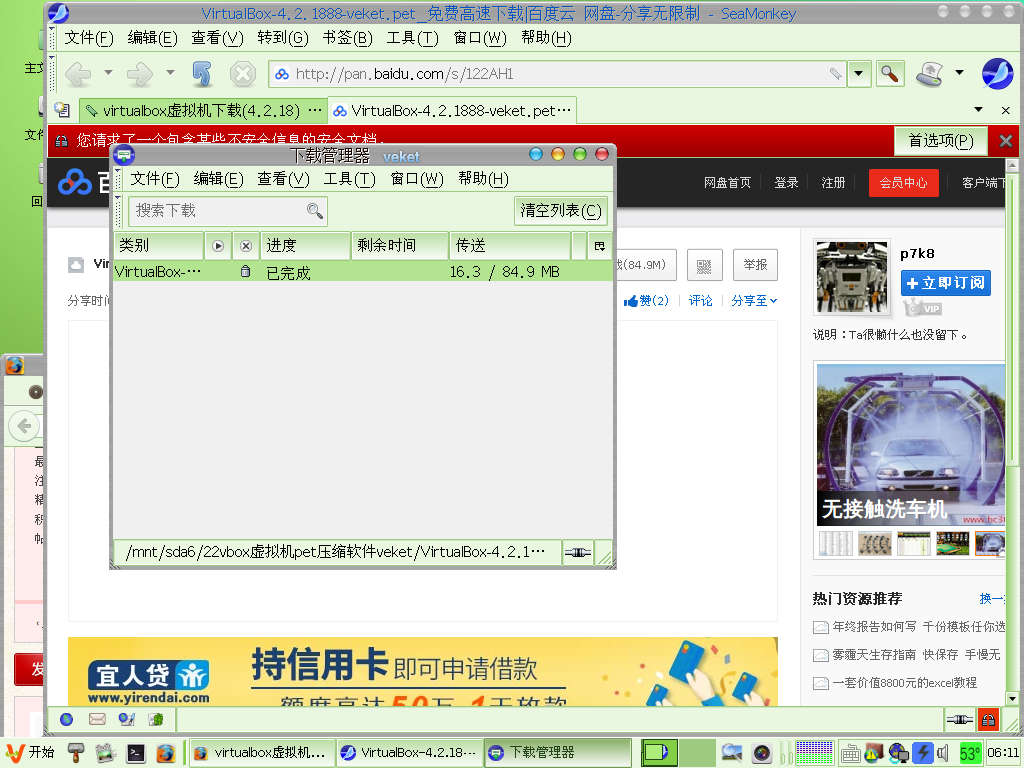The height and width of the screenshot is (768, 1024).
Task: Click the 无接触洗车机 ad image
Action: click(x=910, y=445)
